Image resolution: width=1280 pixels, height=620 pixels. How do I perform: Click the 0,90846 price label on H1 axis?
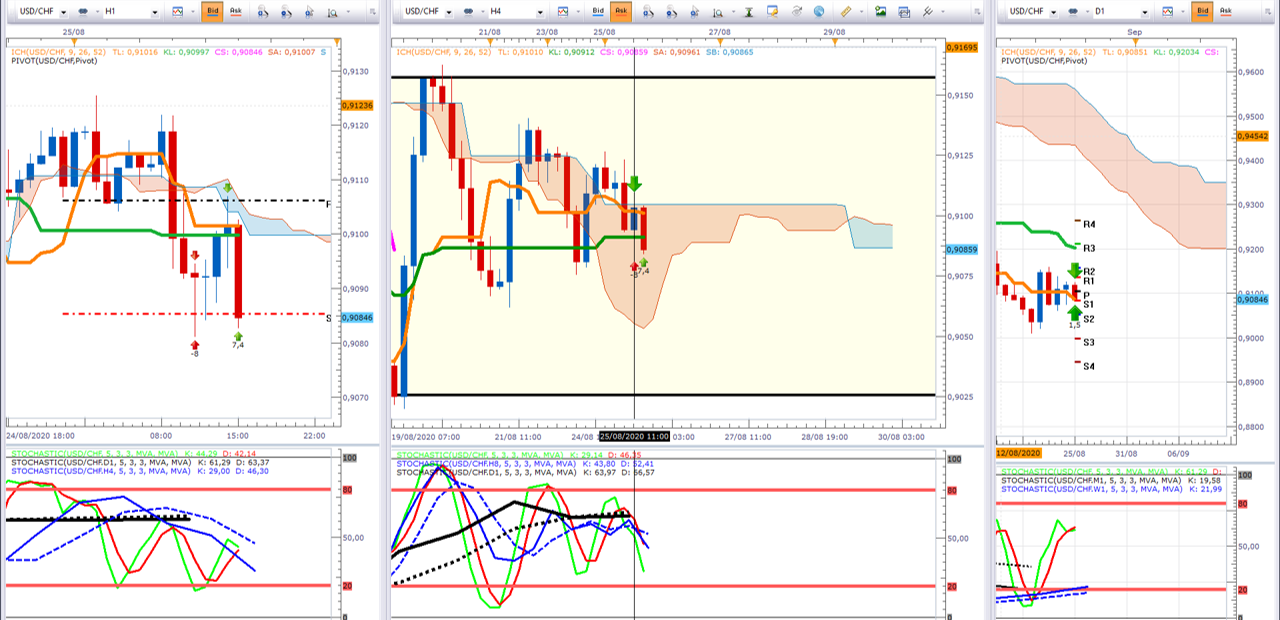356,317
